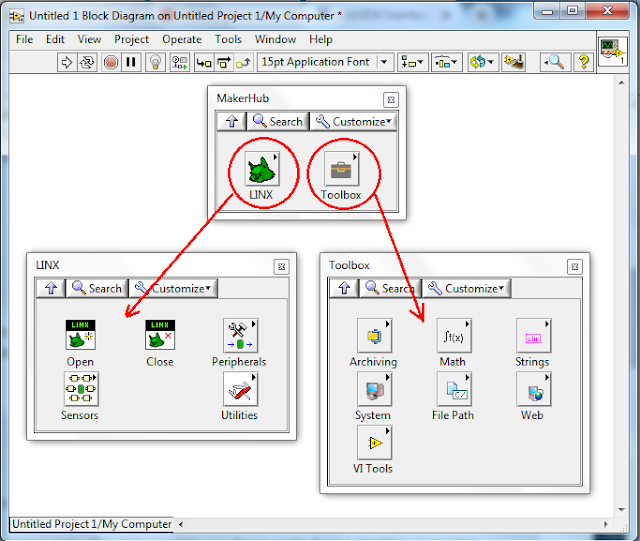Click Search in the MakerHub palette
This screenshot has height=541, width=640.
click(x=278, y=121)
